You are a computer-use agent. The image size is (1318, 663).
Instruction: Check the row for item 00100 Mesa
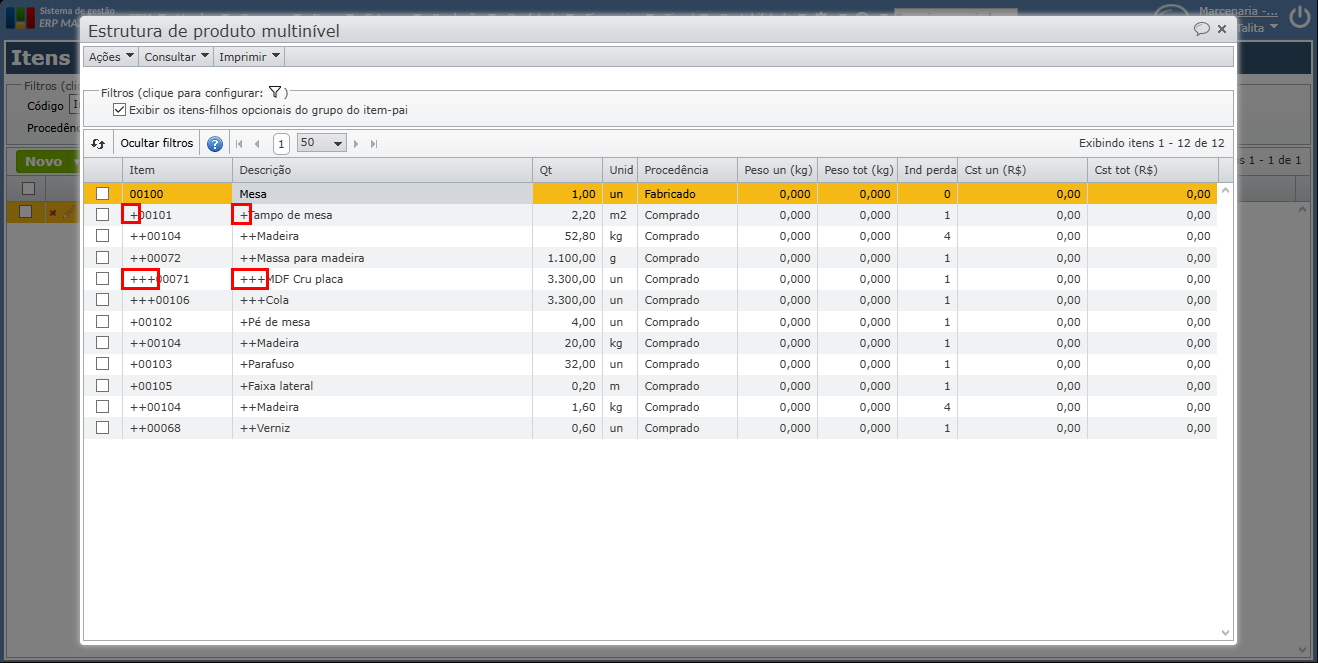click(x=102, y=194)
